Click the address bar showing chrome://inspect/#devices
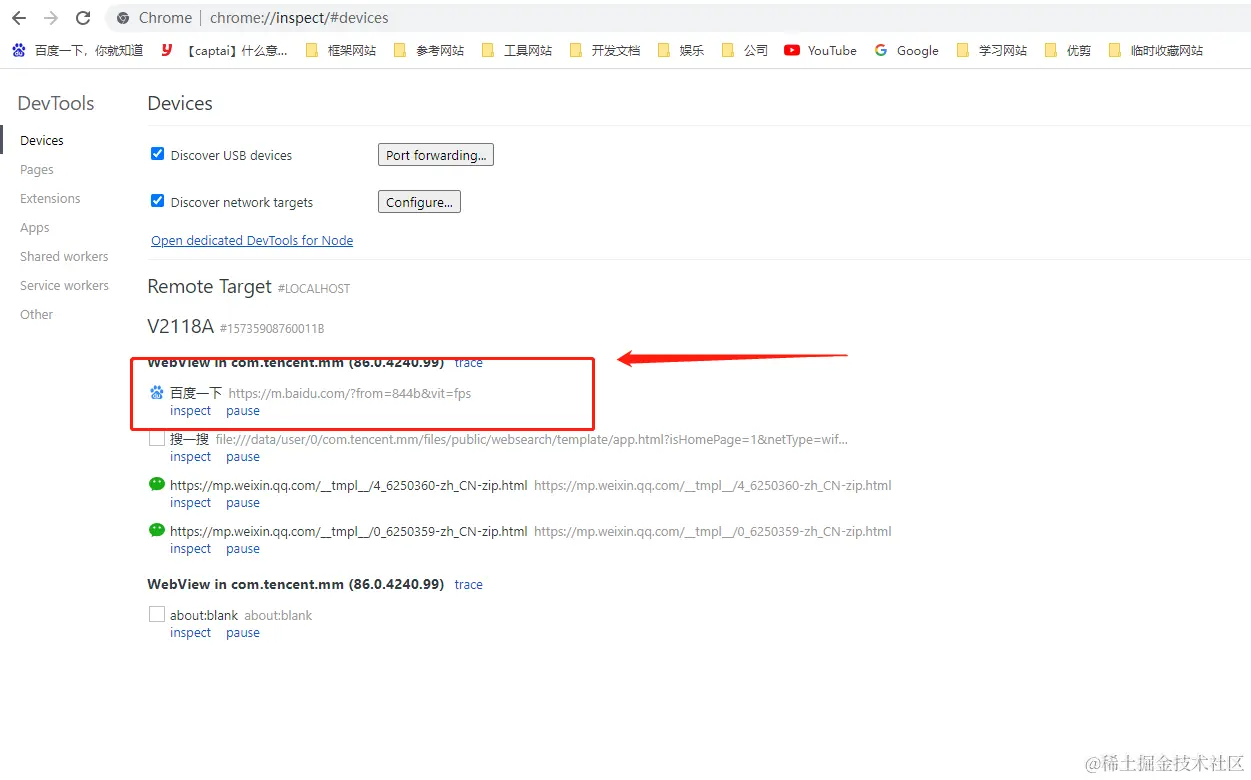The height and width of the screenshot is (780, 1251). click(x=677, y=18)
